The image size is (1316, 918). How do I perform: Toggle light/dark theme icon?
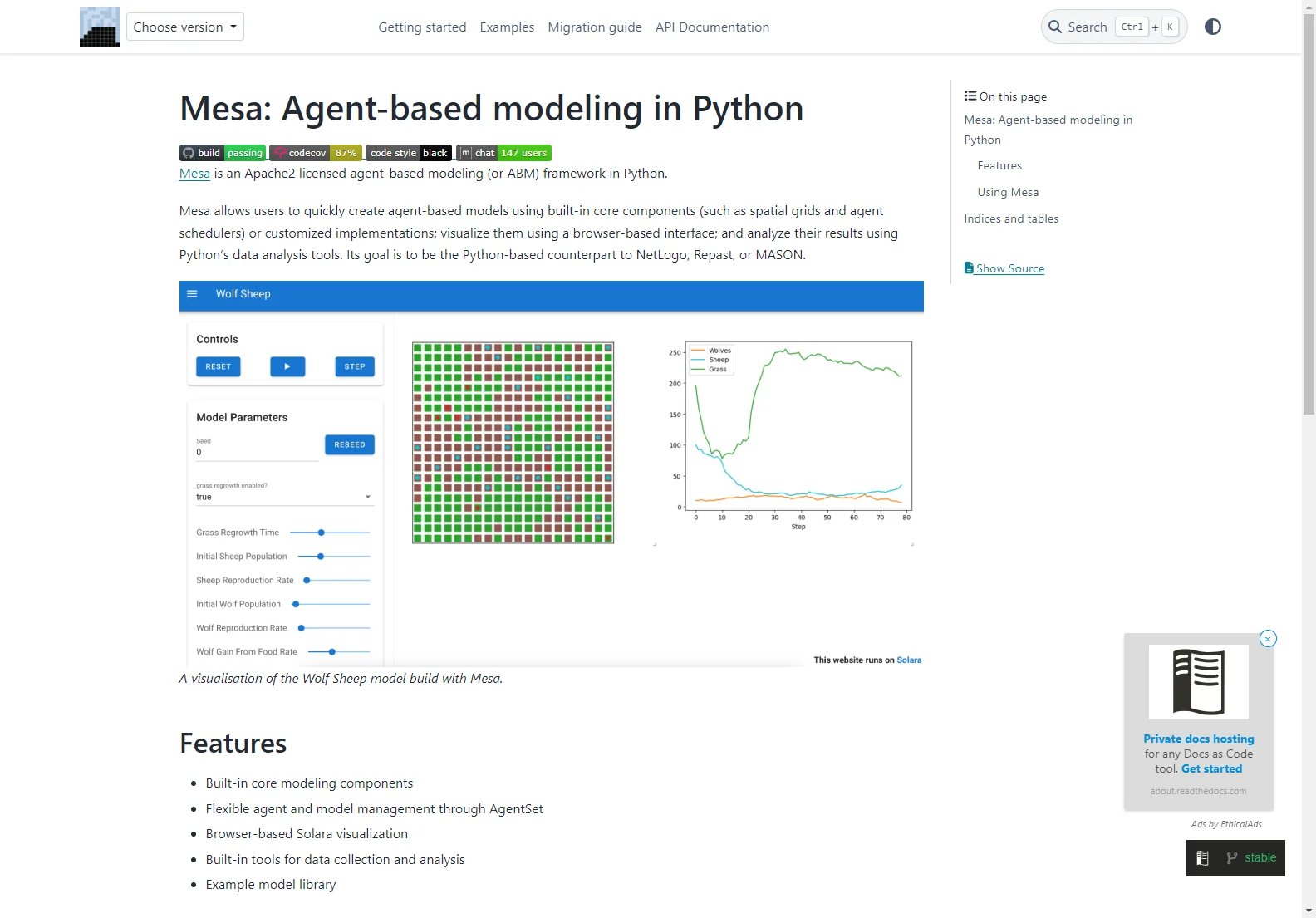[1213, 27]
